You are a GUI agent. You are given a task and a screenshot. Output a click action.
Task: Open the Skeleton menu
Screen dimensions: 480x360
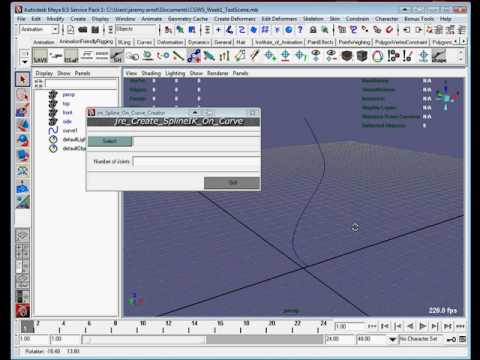(313, 19)
